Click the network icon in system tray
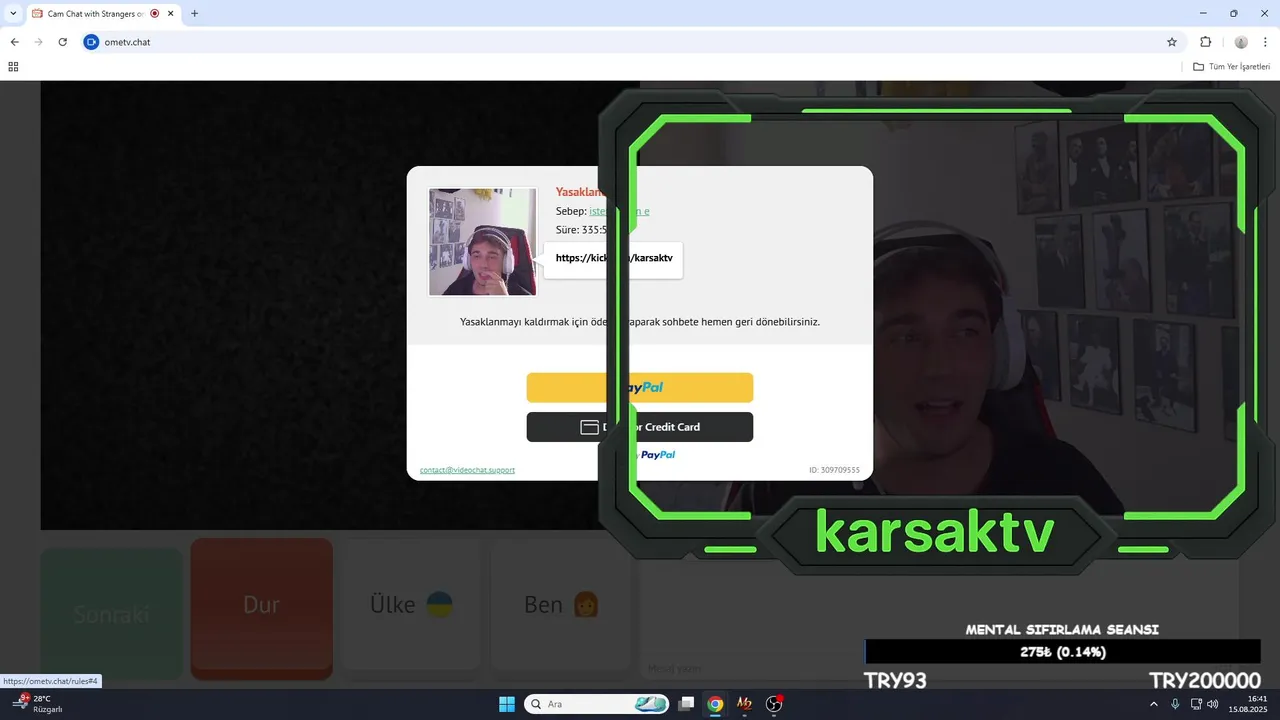 [x=1197, y=704]
